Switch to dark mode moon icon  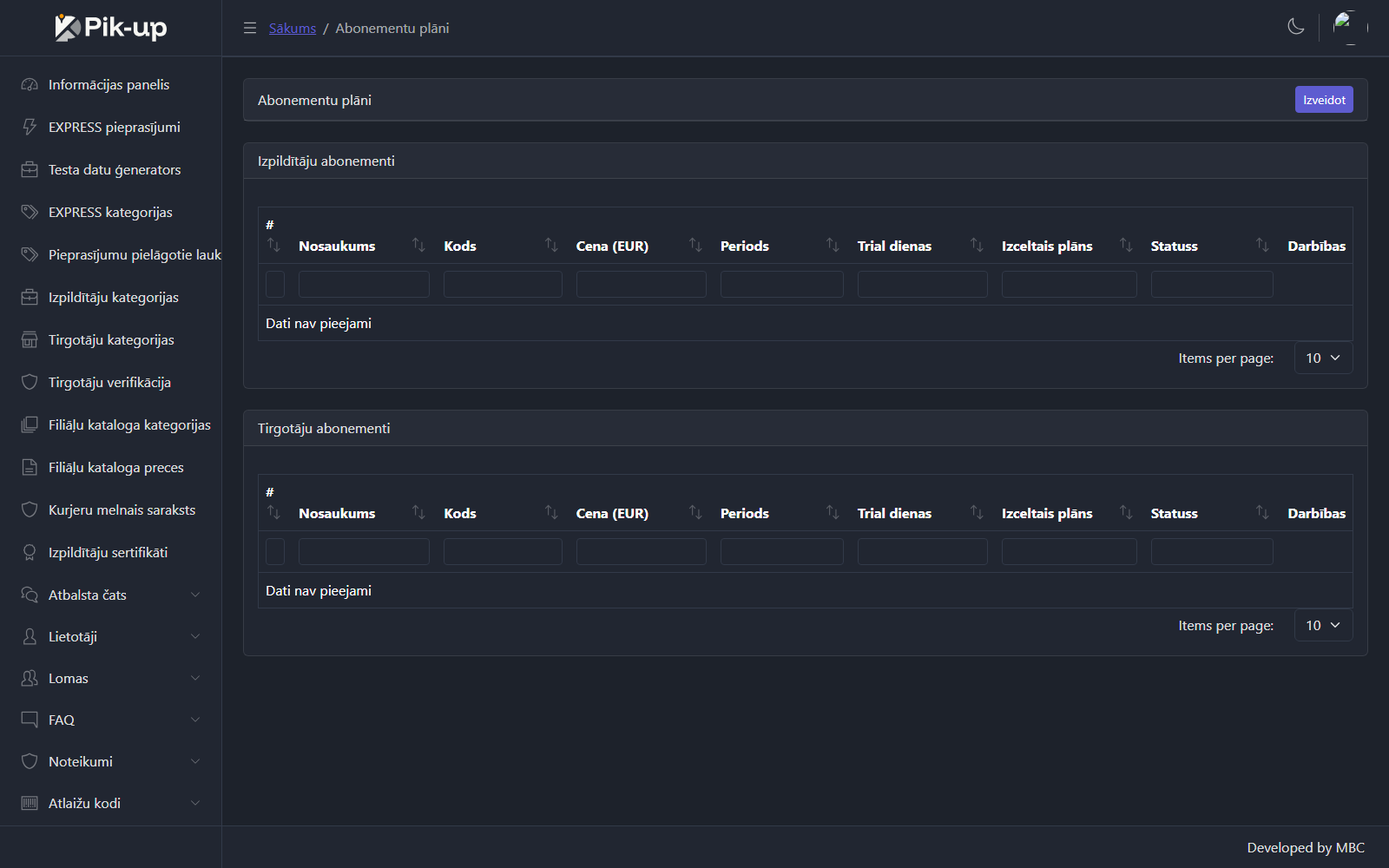click(1296, 27)
